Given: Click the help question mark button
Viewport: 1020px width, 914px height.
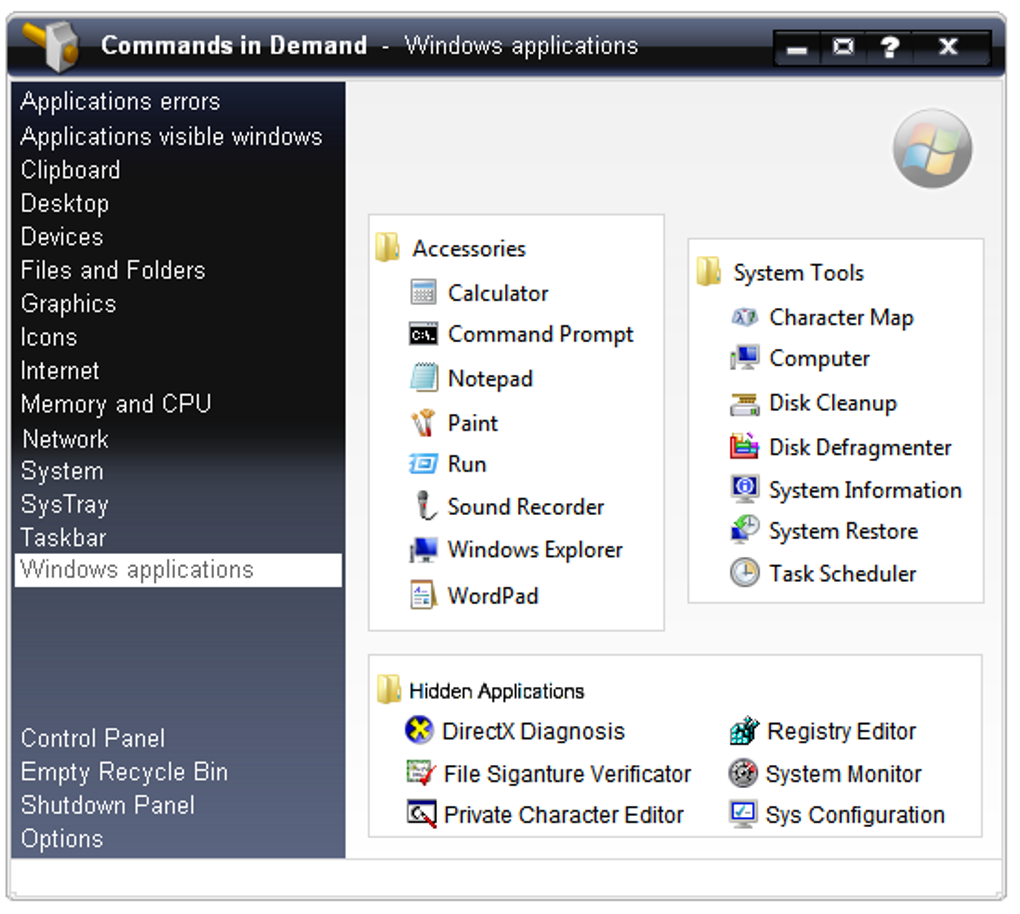Looking at the screenshot, I should pos(889,47).
